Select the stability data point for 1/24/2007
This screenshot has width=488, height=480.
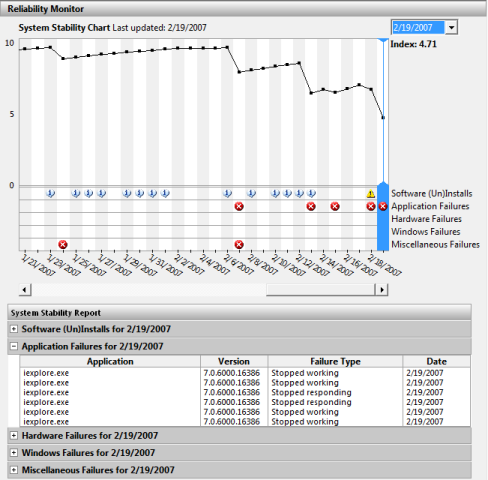point(63,59)
